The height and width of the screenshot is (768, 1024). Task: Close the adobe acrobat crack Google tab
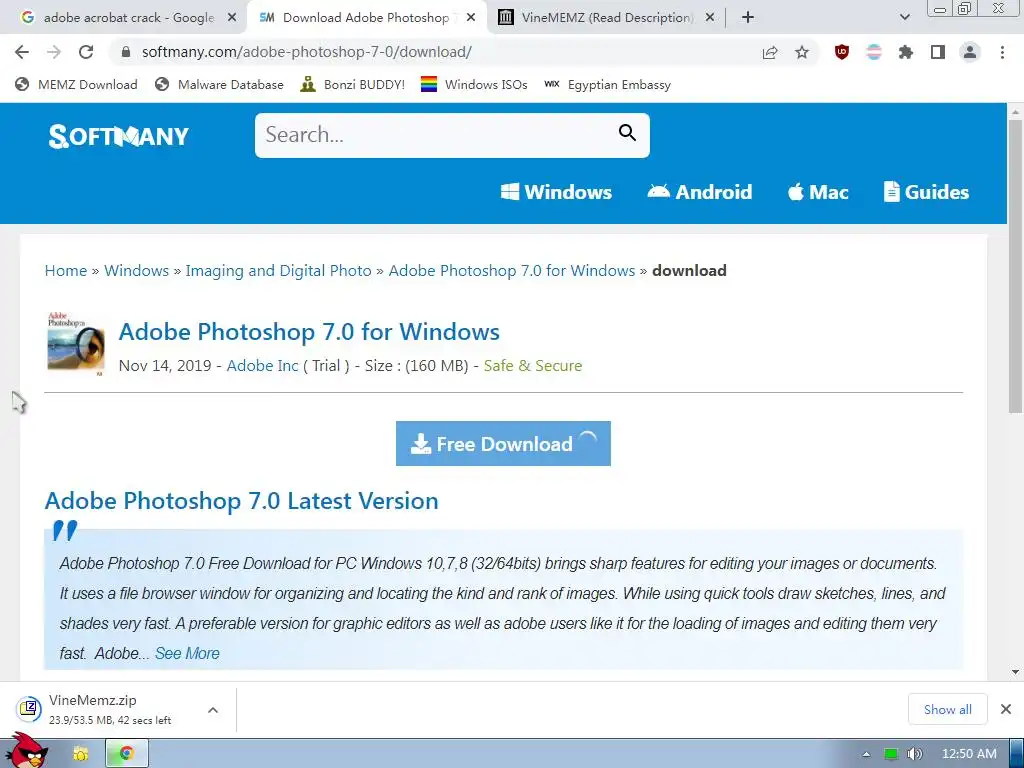coord(232,18)
